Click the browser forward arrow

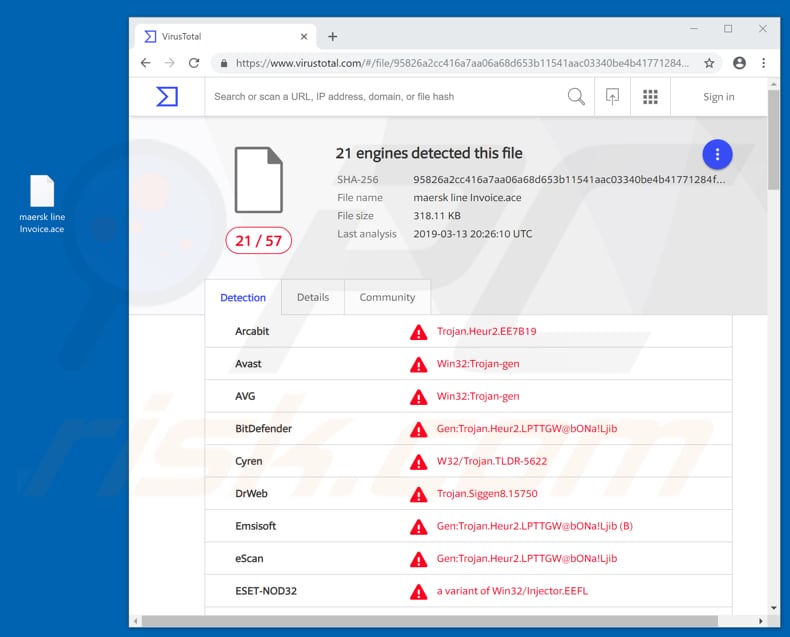pos(170,63)
